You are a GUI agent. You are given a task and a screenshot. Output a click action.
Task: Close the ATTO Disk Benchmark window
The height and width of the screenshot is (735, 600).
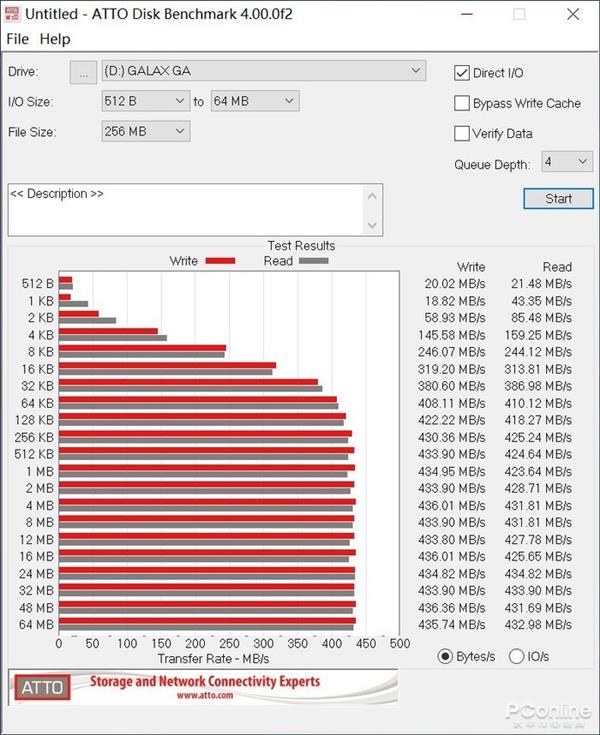click(573, 14)
